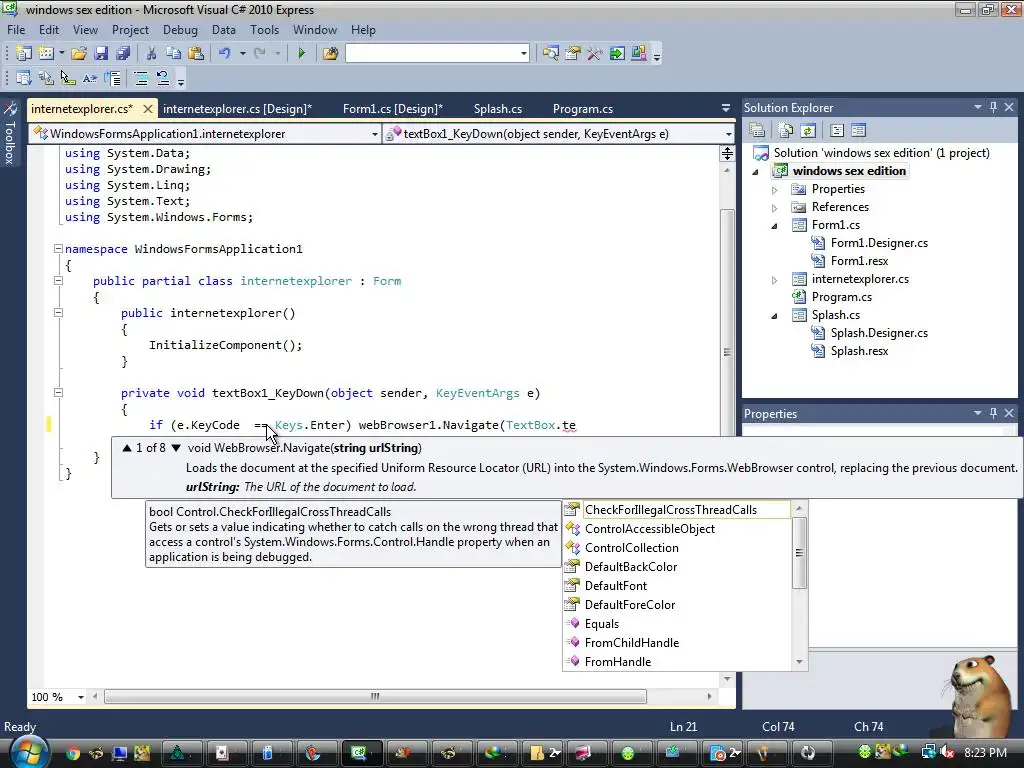Collapse the Form1.cs tree node
Image resolution: width=1024 pixels, height=768 pixels.
(x=775, y=226)
